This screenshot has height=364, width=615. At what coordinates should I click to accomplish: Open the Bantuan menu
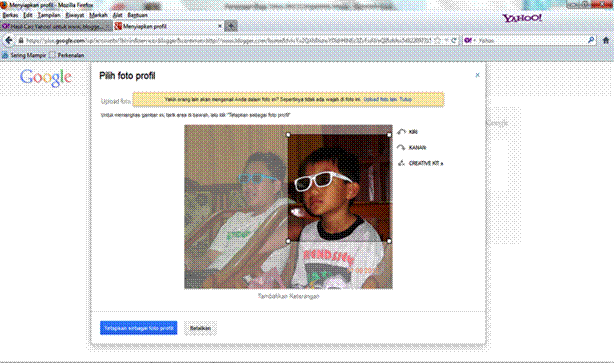137,15
